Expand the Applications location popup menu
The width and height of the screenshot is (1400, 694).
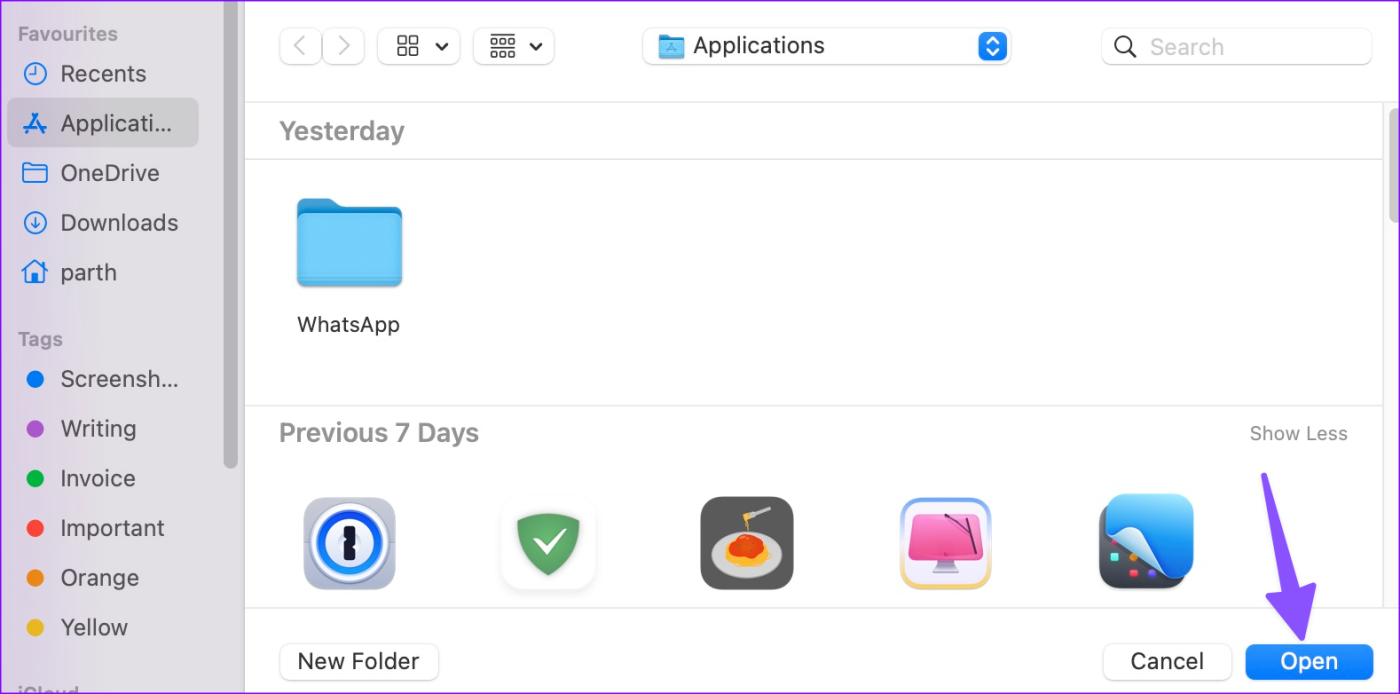click(x=991, y=46)
